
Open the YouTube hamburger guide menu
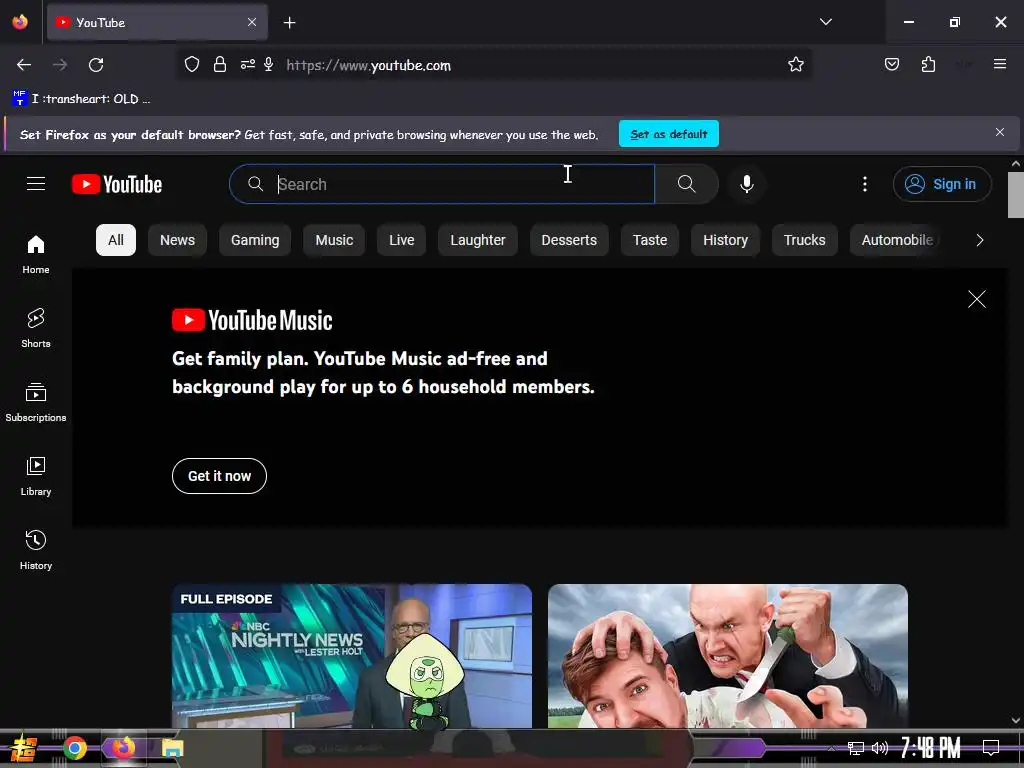36,184
